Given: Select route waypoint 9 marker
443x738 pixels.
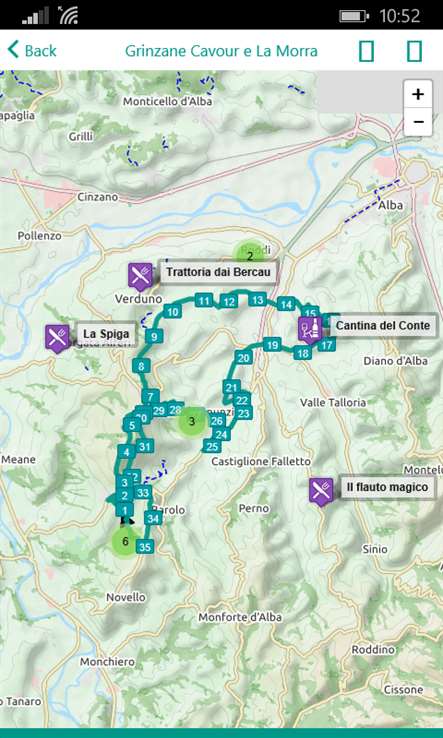Looking at the screenshot, I should [x=154, y=336].
